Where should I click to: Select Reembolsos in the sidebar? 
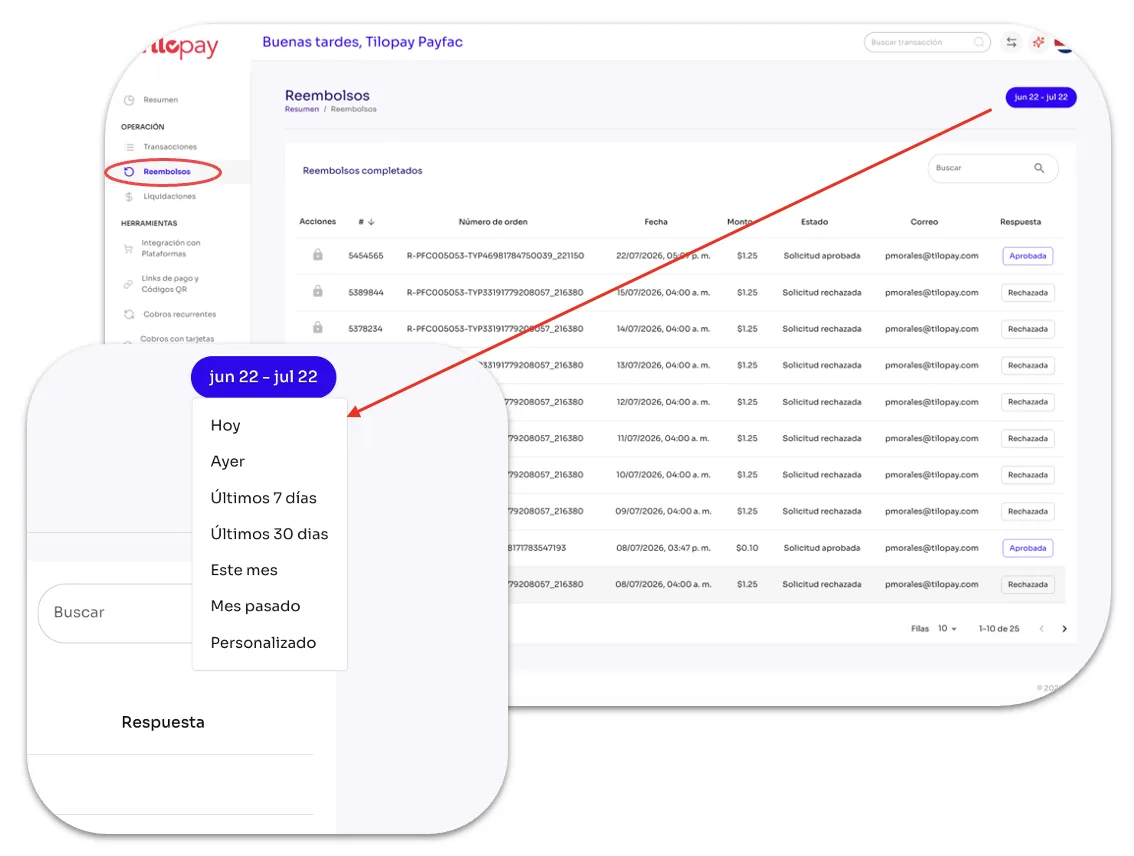click(166, 171)
